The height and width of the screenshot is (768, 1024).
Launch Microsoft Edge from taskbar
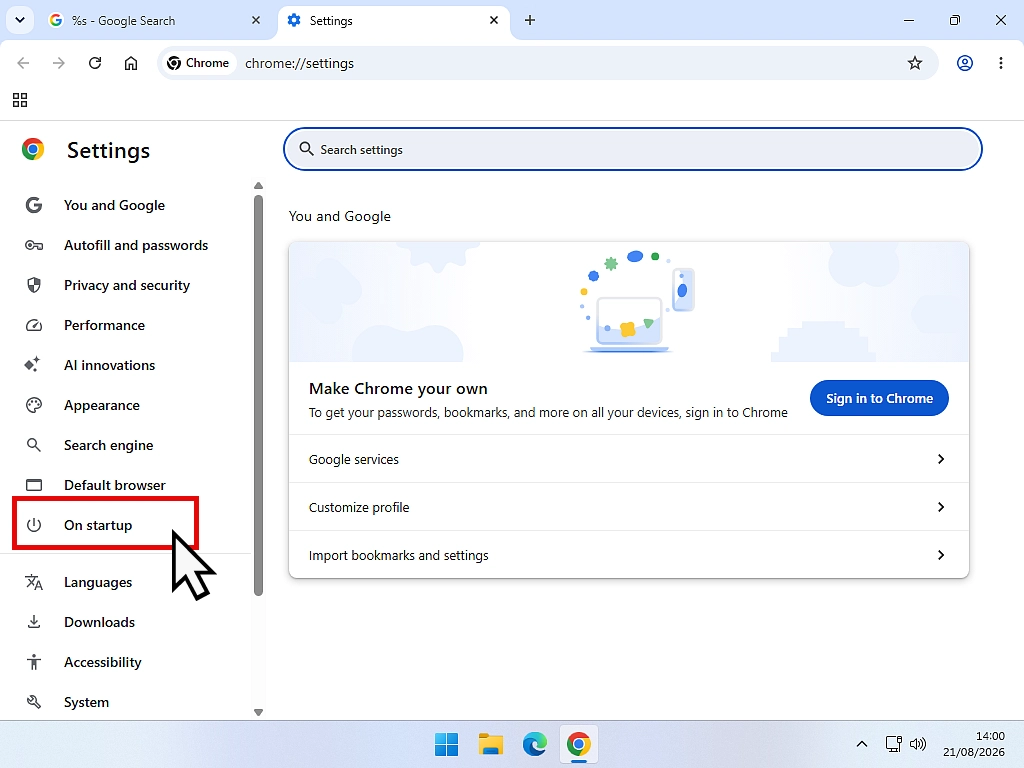(534, 744)
